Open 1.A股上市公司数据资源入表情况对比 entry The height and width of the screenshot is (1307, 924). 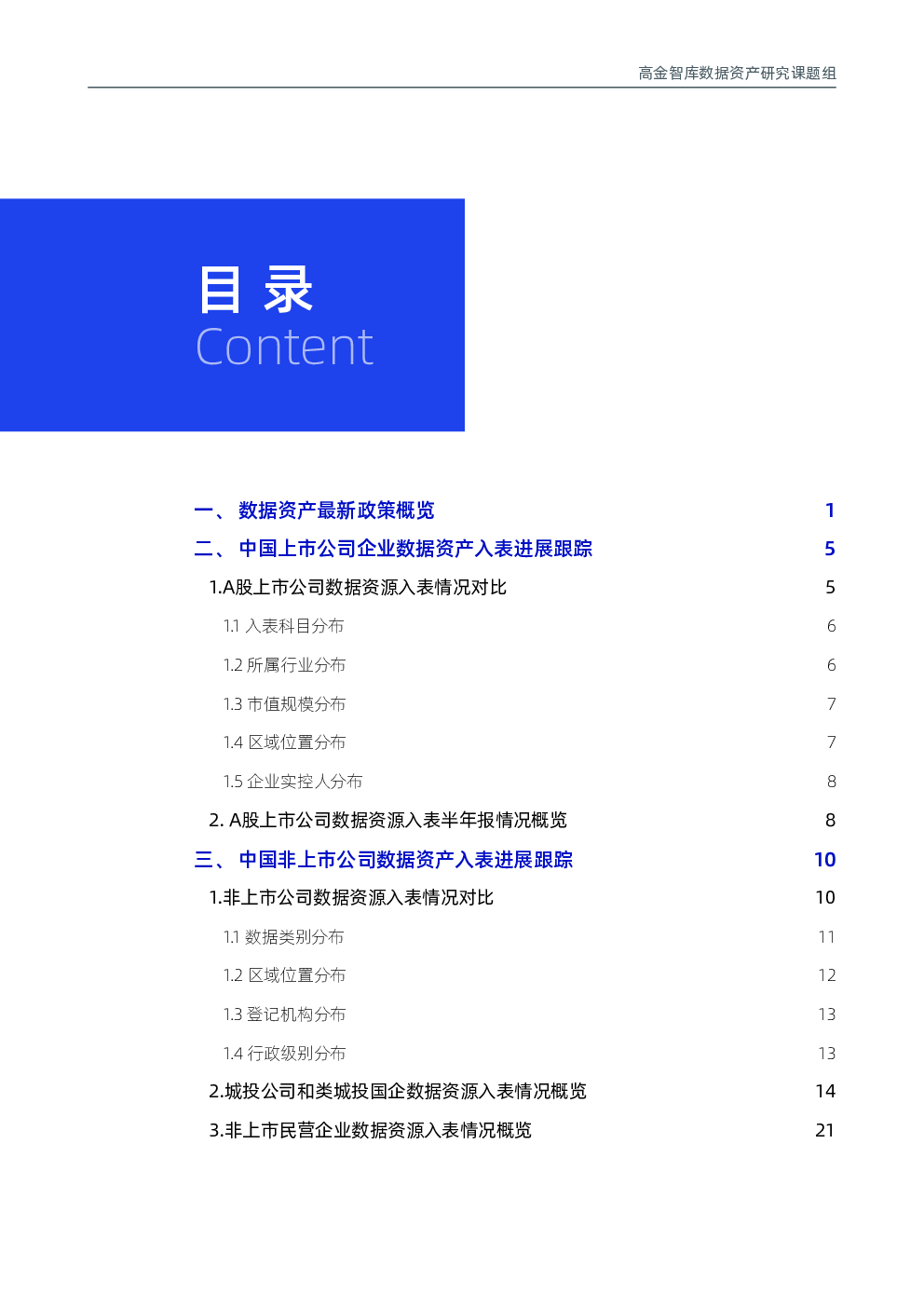tap(358, 588)
